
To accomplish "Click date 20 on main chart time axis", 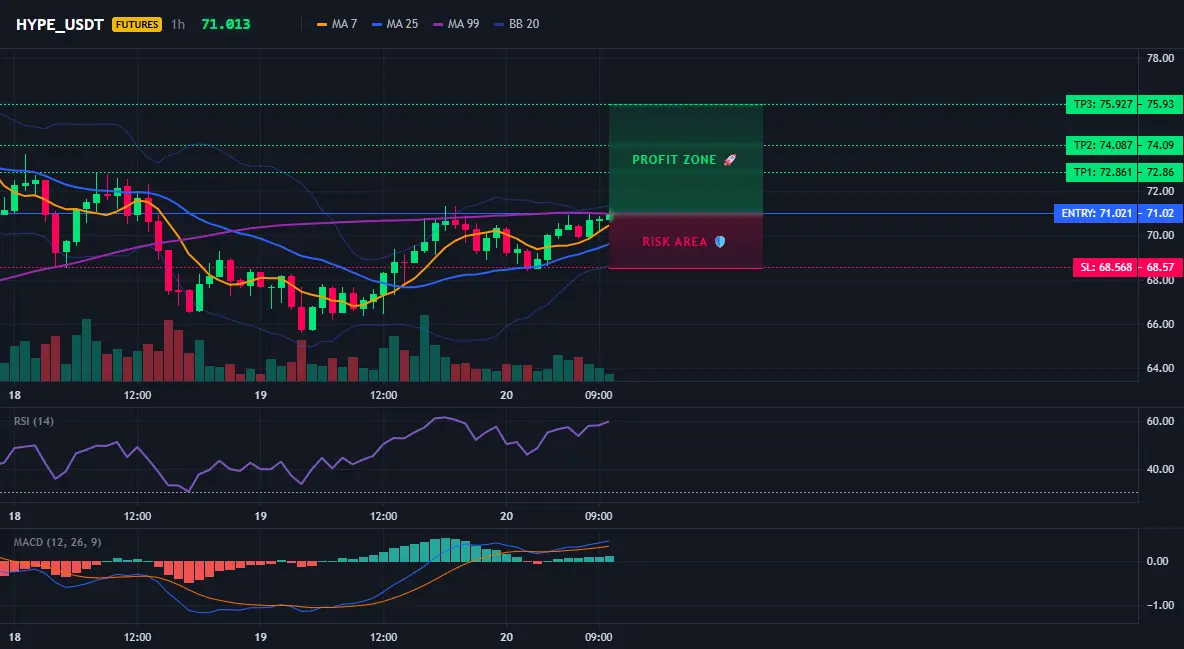I will tap(507, 395).
